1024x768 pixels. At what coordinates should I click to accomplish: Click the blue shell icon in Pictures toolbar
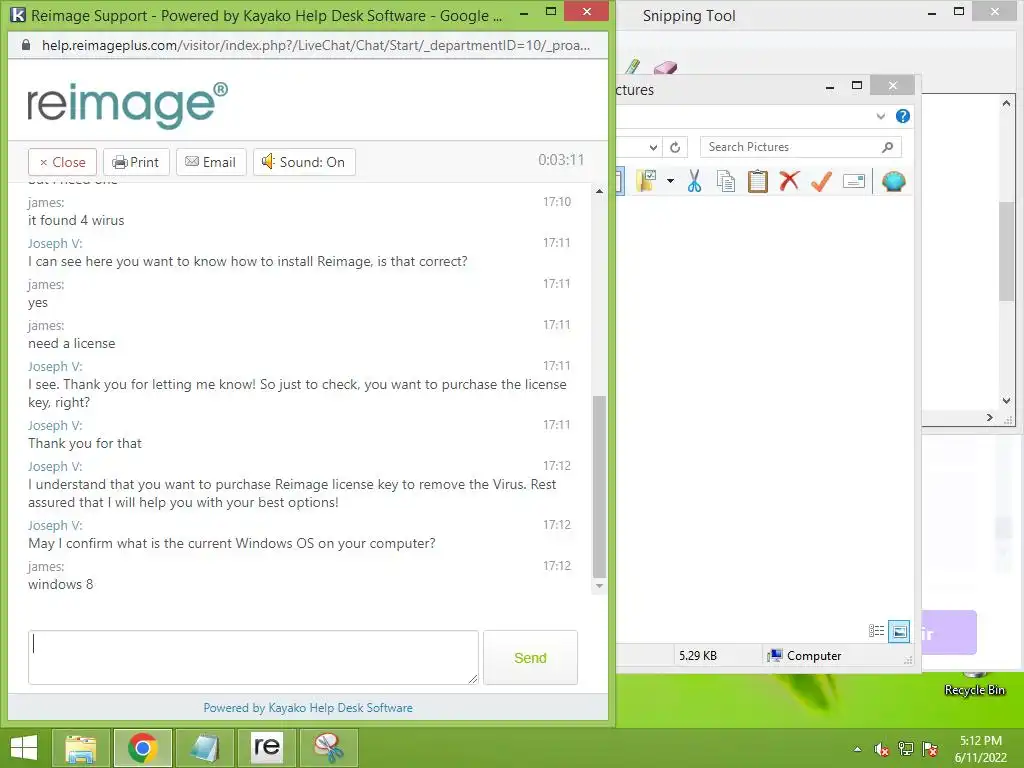coord(893,181)
